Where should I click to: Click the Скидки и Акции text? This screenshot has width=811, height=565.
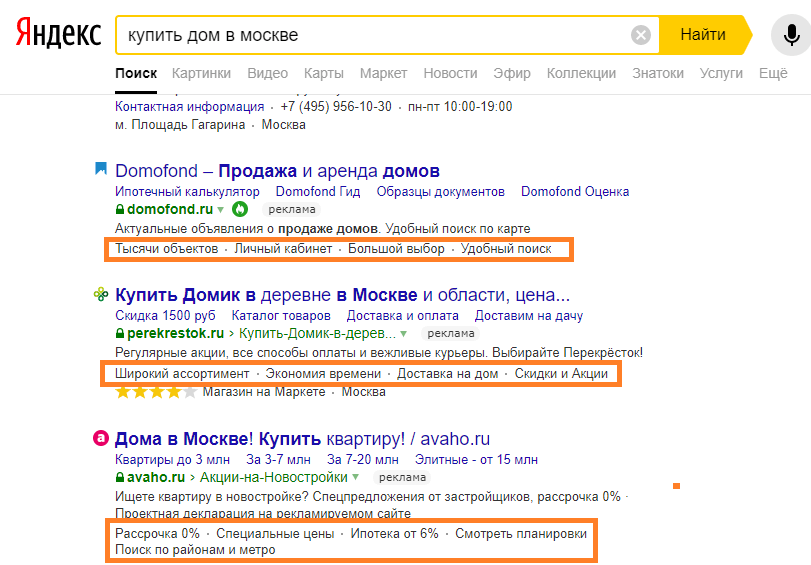[561, 374]
